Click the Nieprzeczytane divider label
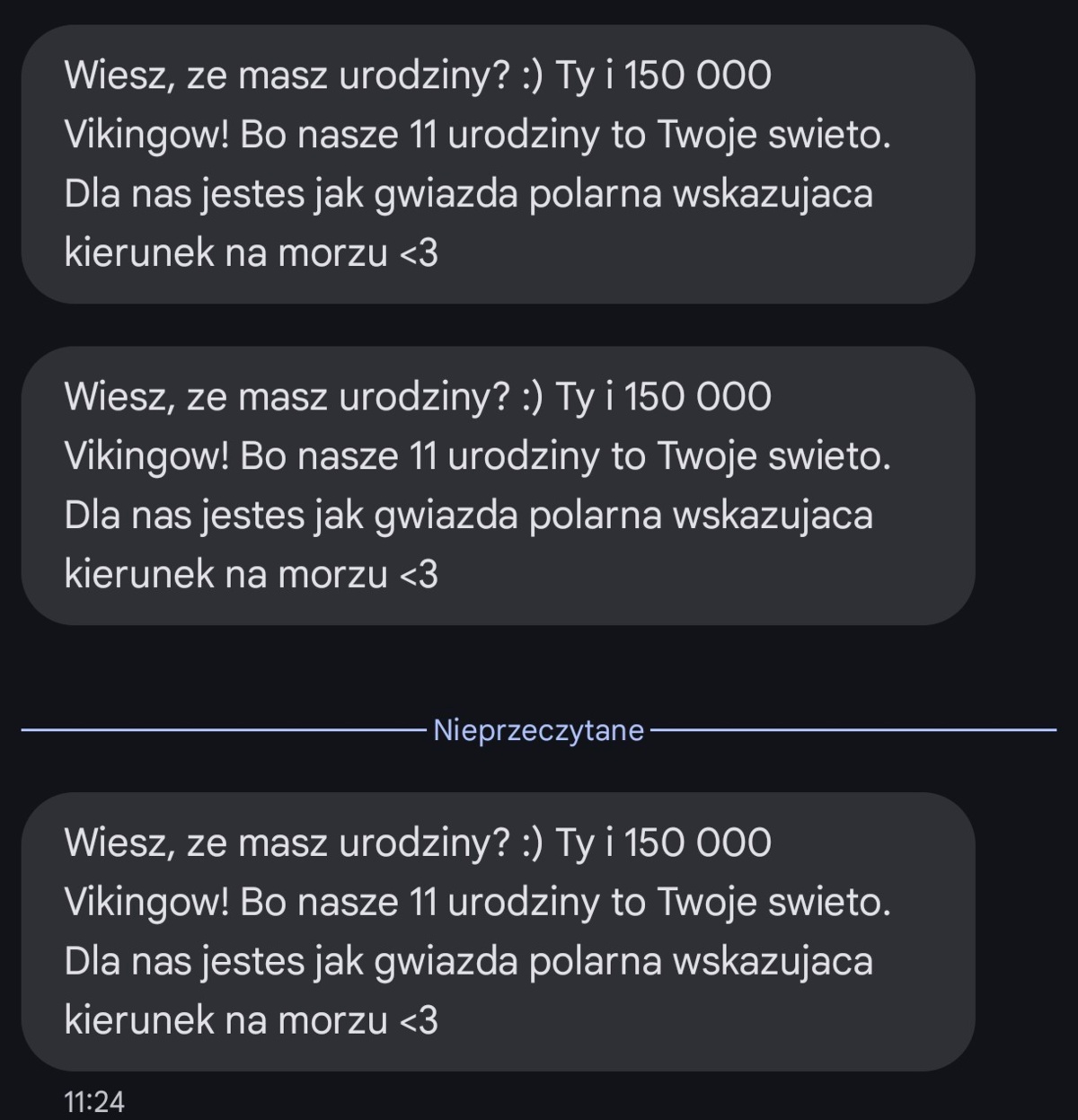 pos(538,730)
